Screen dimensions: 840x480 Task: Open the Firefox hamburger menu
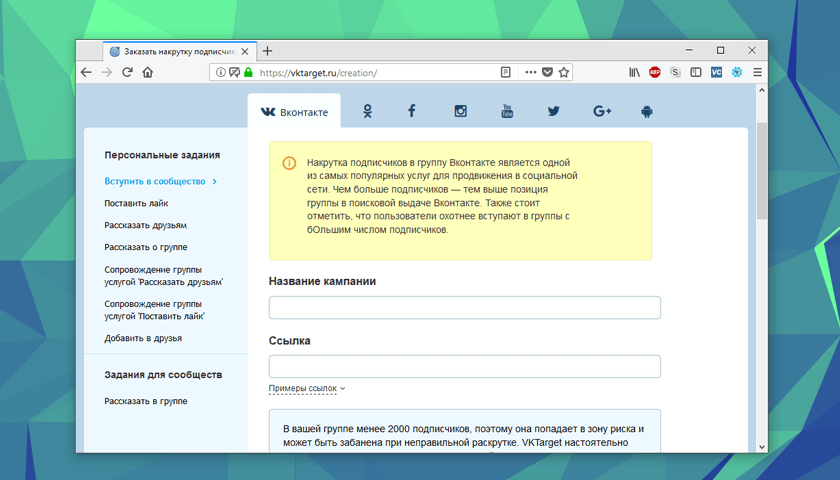click(758, 72)
